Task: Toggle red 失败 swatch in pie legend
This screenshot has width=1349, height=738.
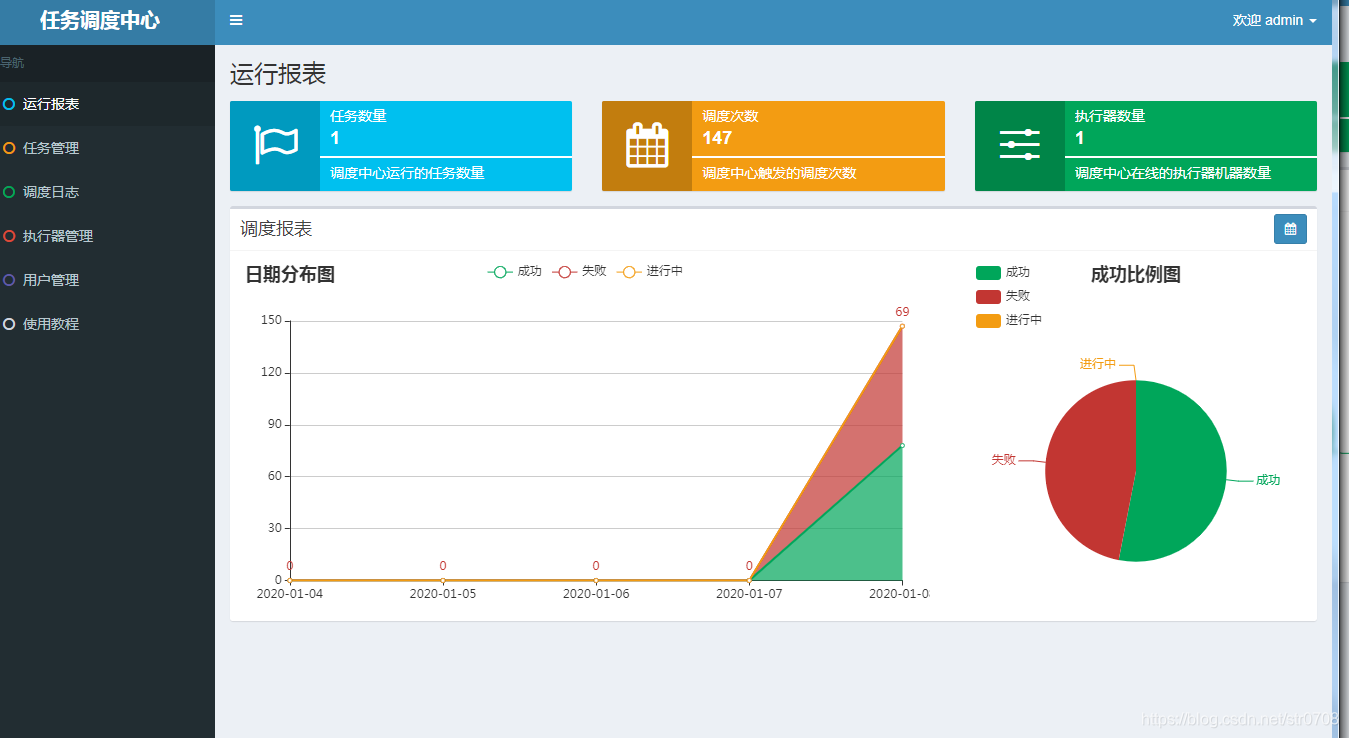Action: click(x=988, y=296)
